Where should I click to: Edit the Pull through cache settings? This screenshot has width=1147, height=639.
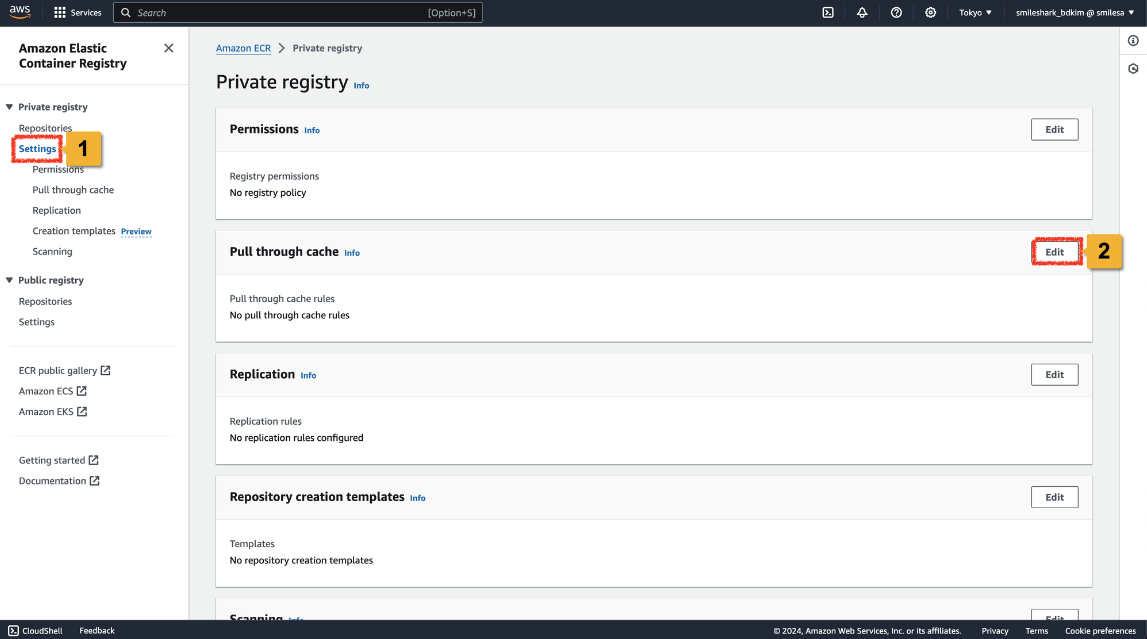click(1054, 252)
